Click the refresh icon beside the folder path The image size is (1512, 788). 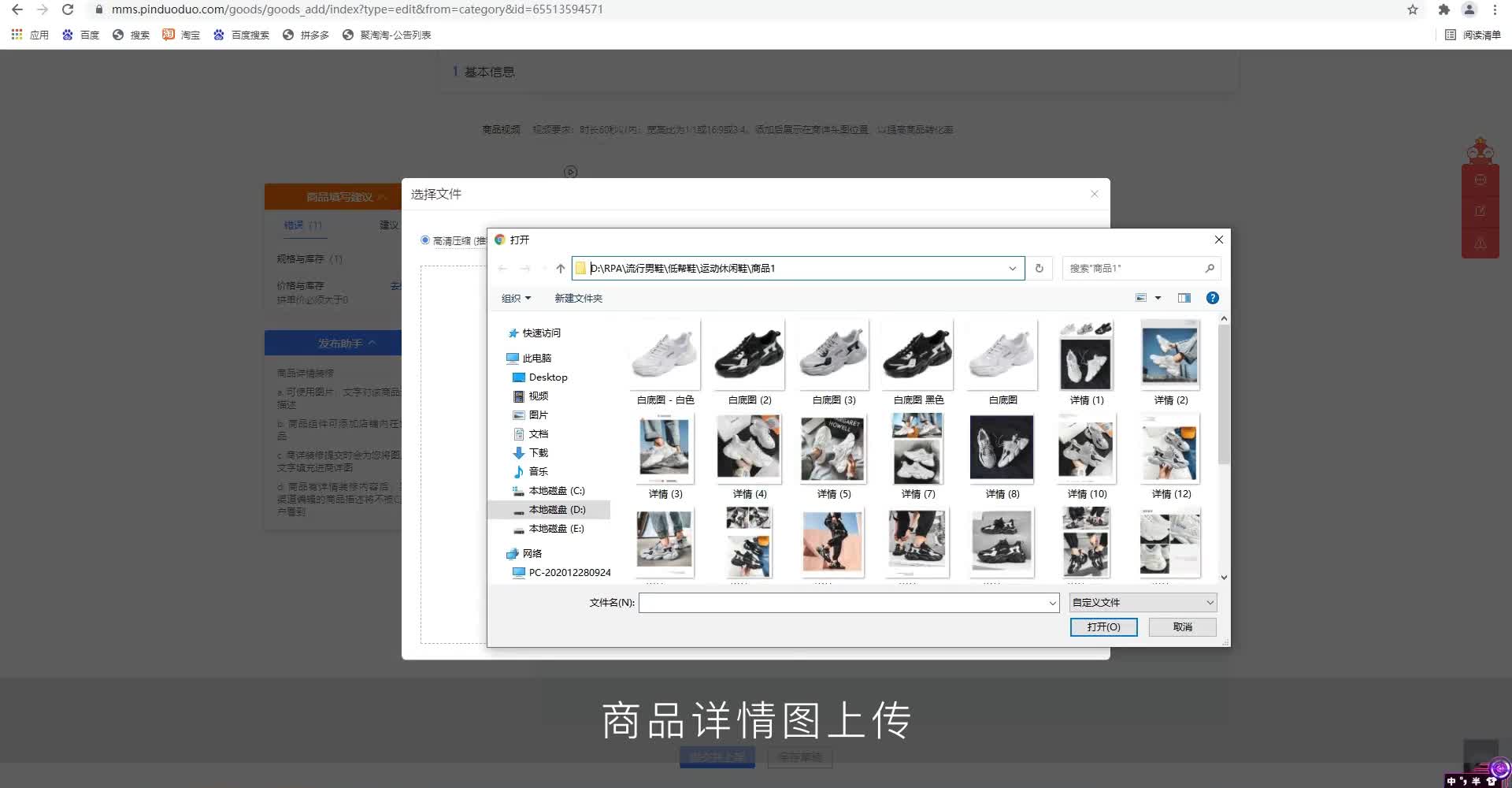1039,268
